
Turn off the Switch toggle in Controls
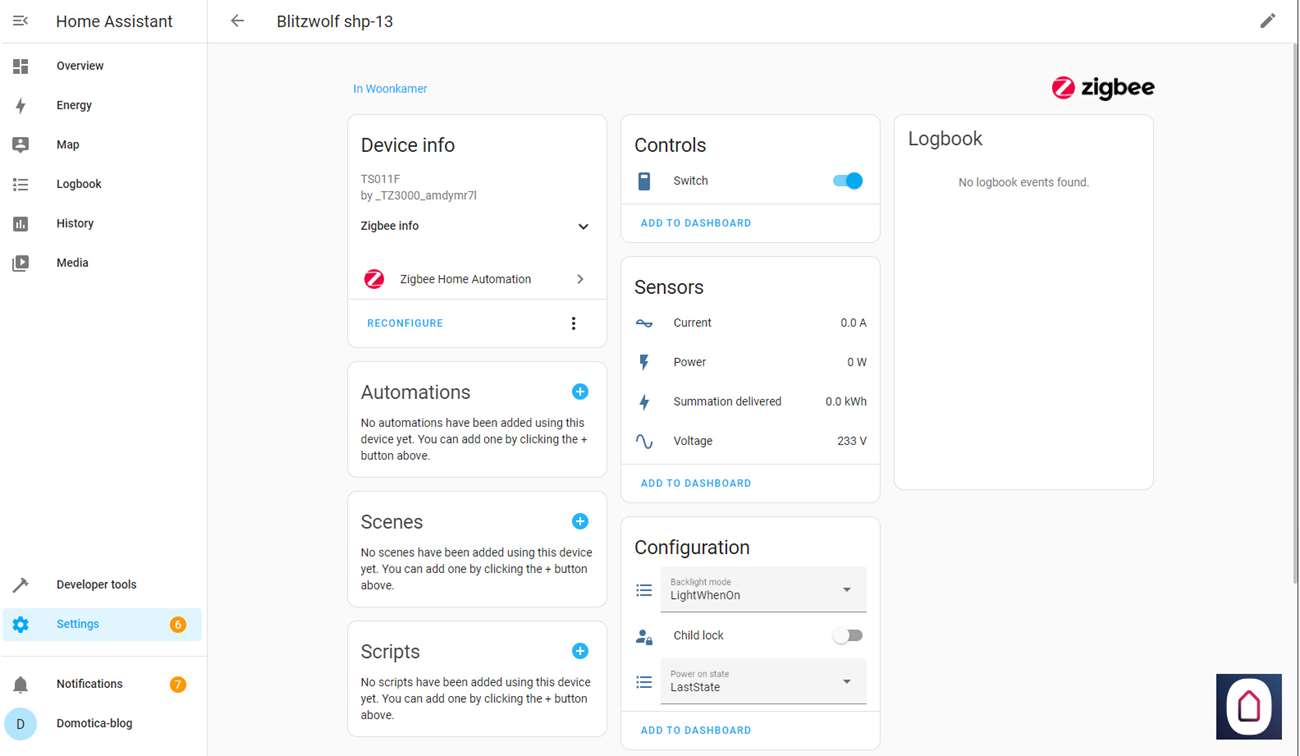coord(847,181)
